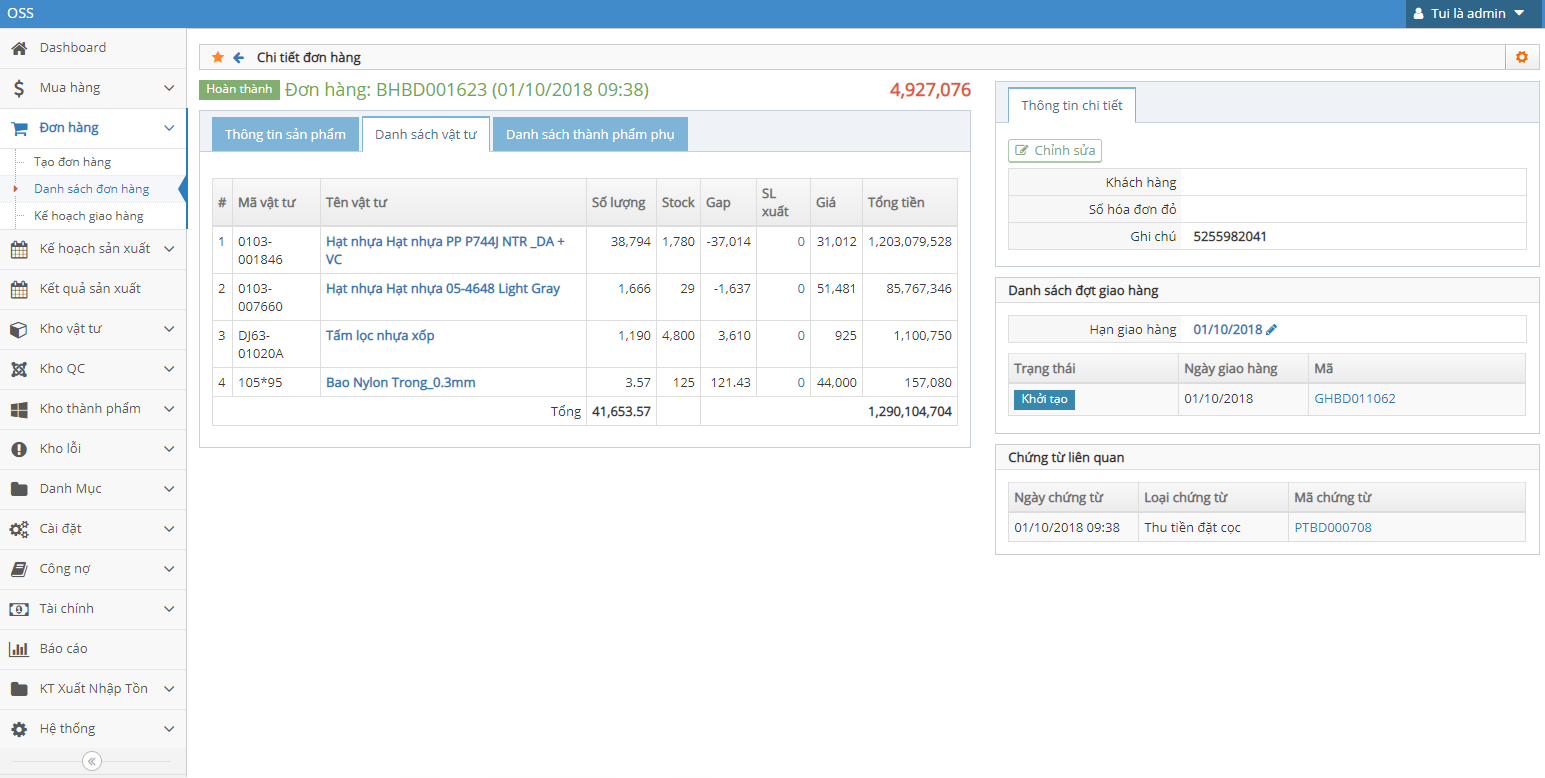Click Thu tiền đặt cọc document type
This screenshot has width=1545, height=778.
pyautogui.click(x=1192, y=527)
